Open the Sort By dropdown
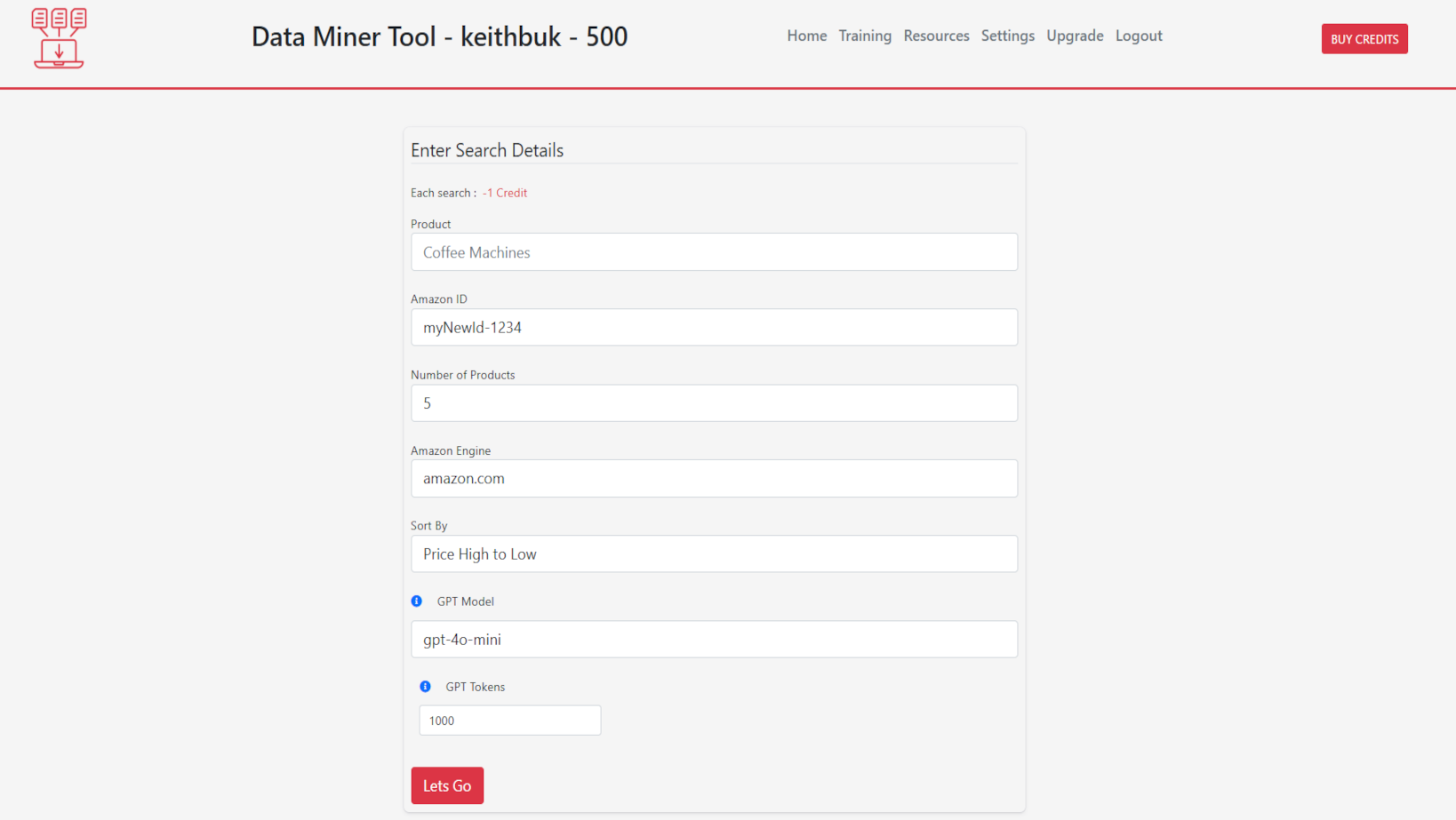 pyautogui.click(x=714, y=553)
